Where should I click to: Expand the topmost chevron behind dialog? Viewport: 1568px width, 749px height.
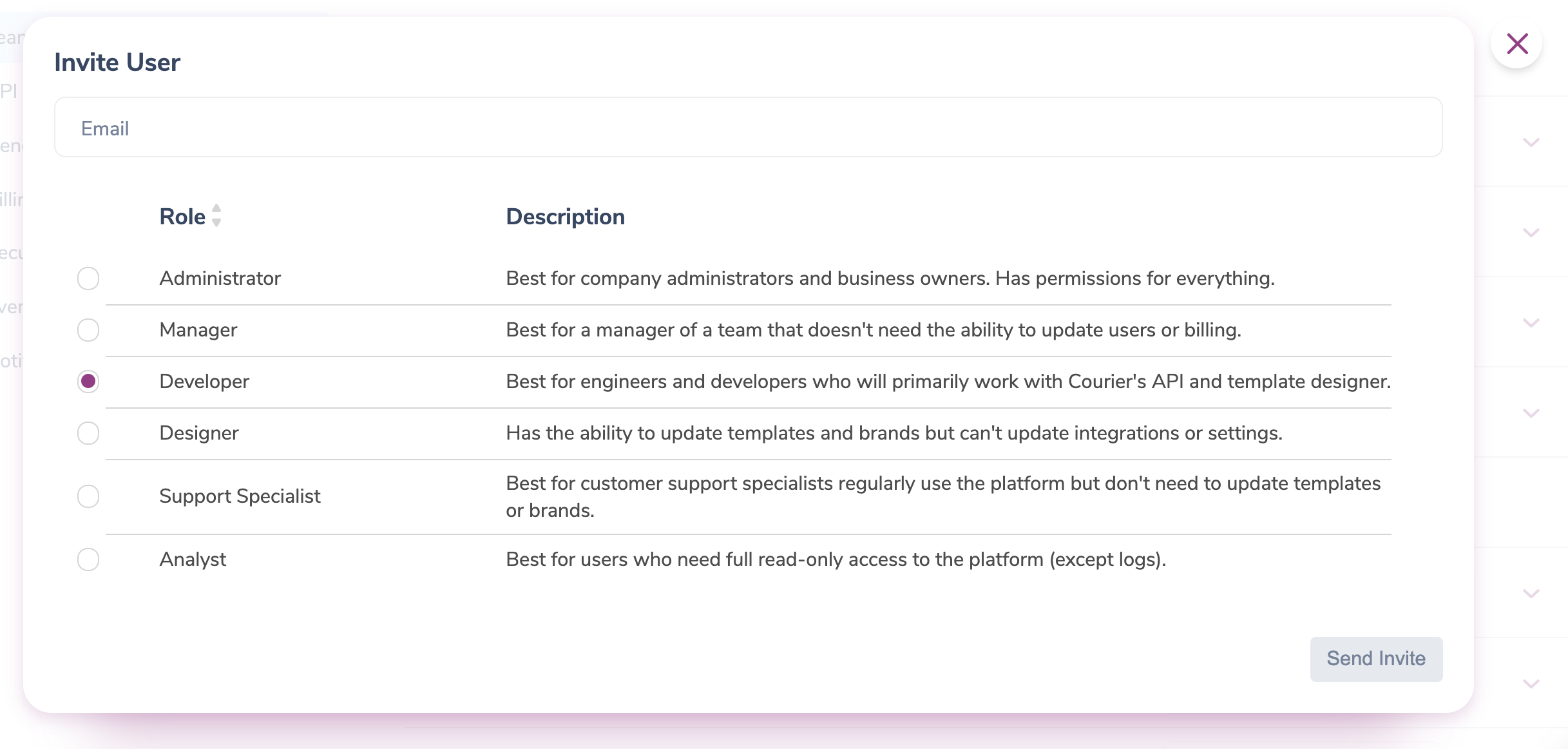(1531, 142)
